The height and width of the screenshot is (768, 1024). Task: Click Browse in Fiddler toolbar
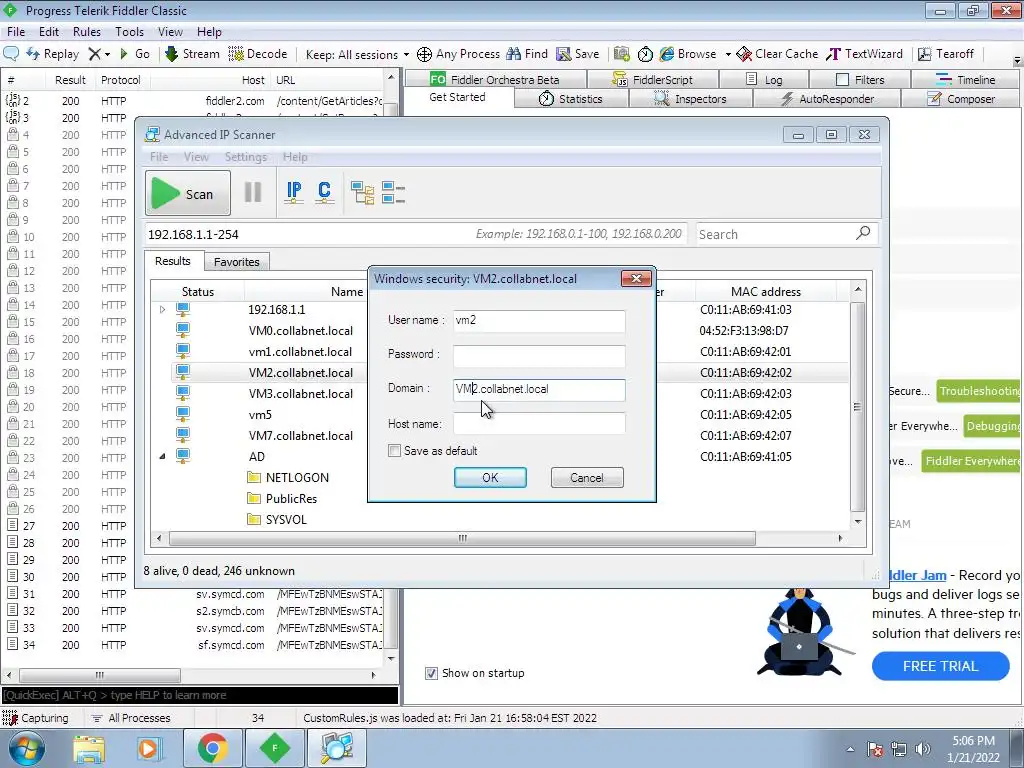[x=688, y=54]
